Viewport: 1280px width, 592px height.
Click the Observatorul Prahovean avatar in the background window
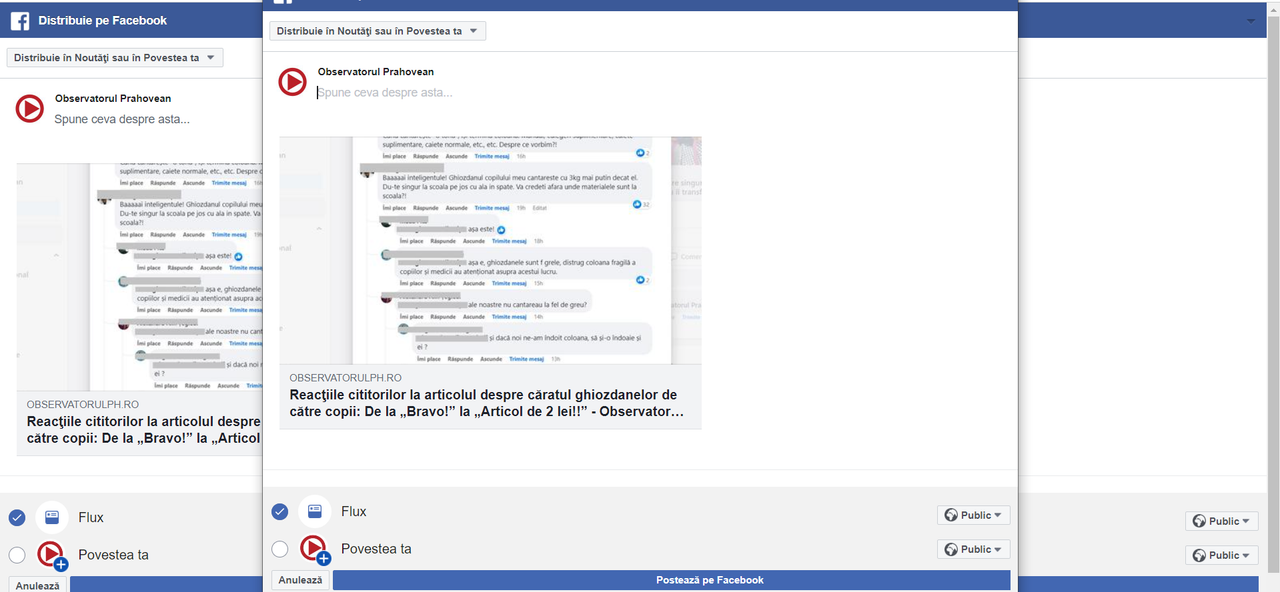(30, 108)
